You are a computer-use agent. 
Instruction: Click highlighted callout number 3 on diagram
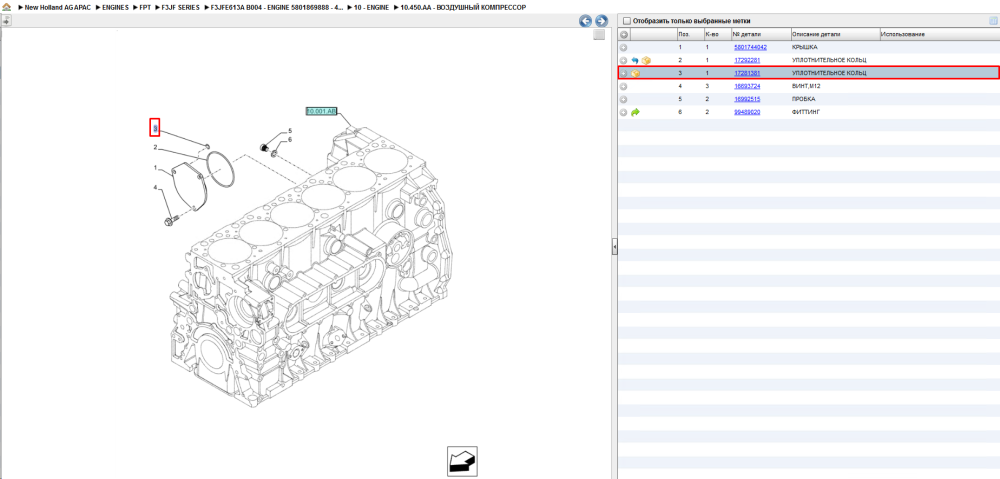point(154,128)
